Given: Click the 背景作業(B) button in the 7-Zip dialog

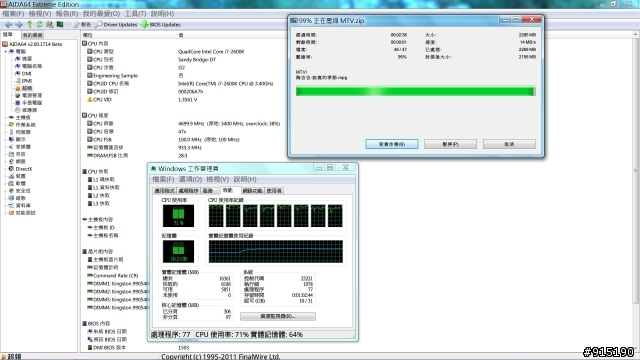Looking at the screenshot, I should 392,144.
